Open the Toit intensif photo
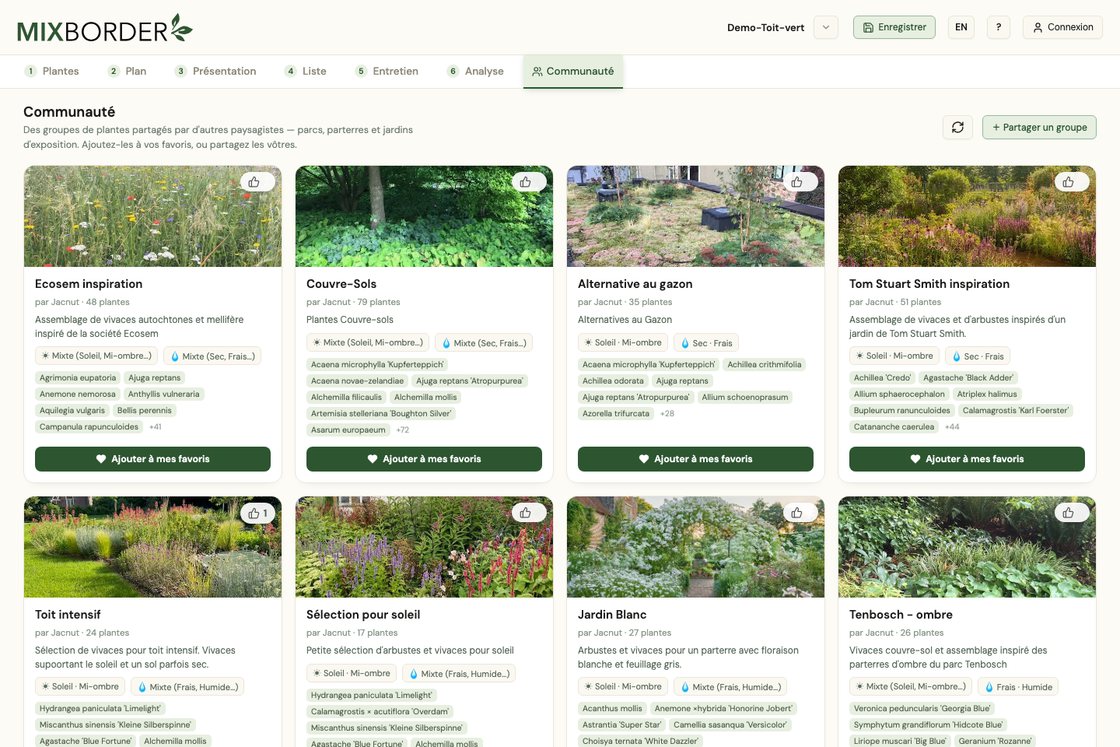Image resolution: width=1120 pixels, height=747 pixels. tap(153, 547)
